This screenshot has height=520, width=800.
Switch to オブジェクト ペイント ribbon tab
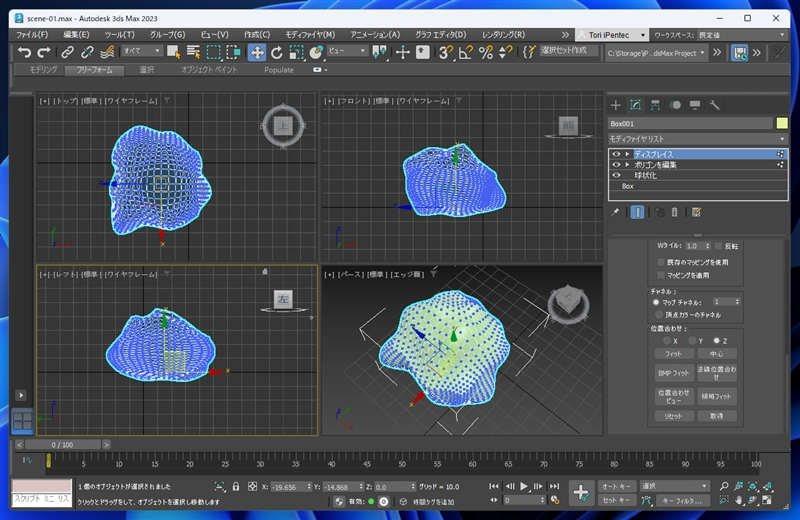pyautogui.click(x=209, y=70)
